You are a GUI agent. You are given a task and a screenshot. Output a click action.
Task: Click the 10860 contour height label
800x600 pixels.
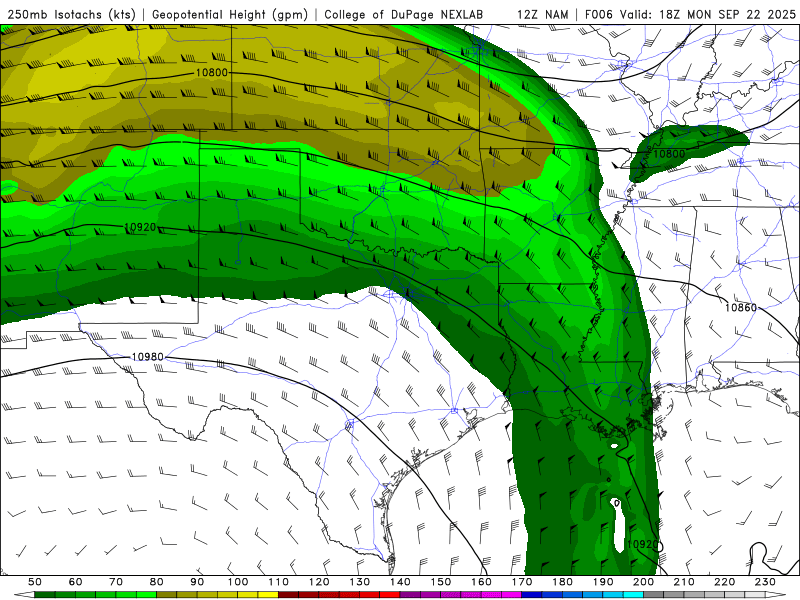[741, 307]
